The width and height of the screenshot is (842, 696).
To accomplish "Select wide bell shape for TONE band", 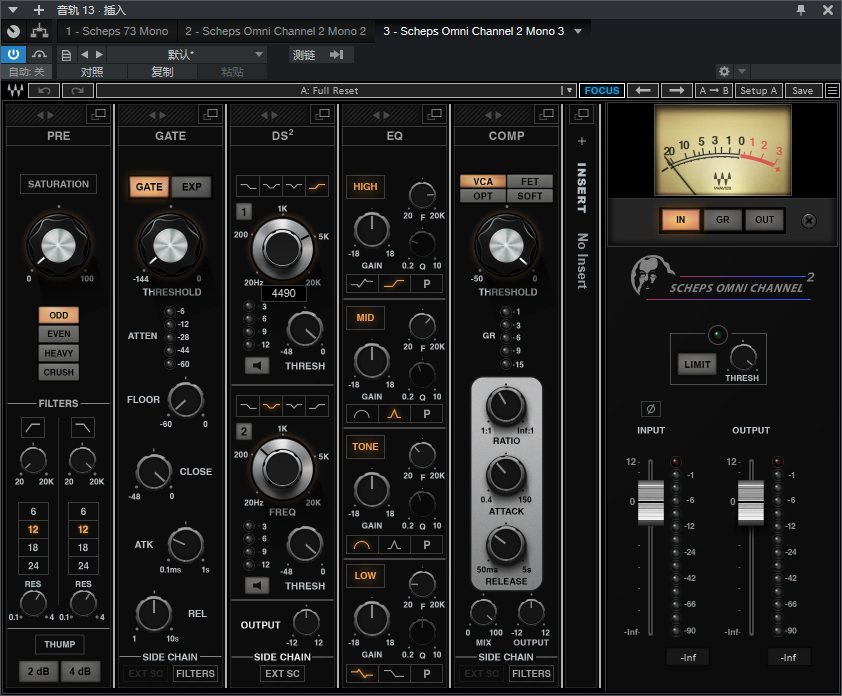I will [x=362, y=545].
